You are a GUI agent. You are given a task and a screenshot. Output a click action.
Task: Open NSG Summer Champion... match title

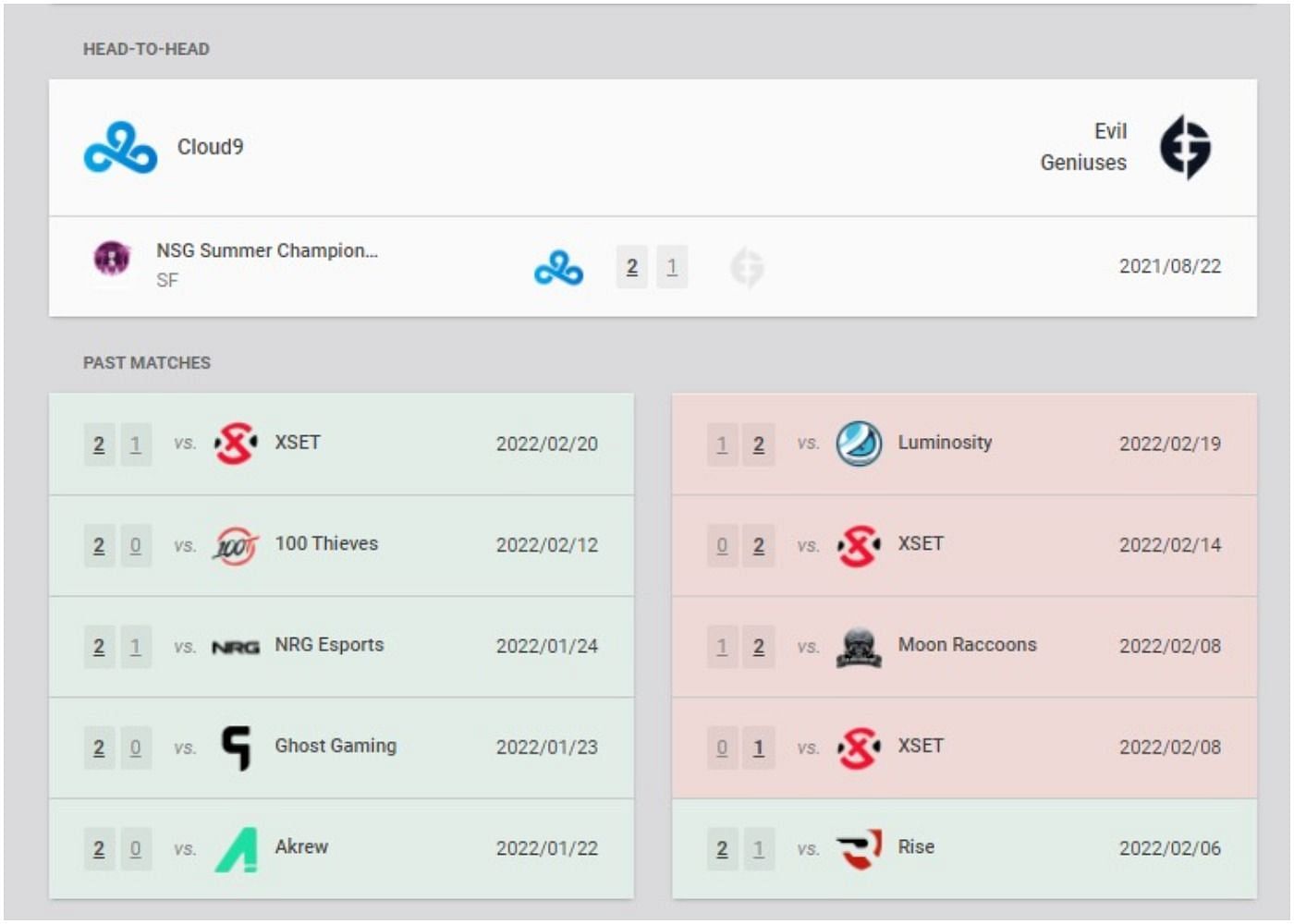click(x=267, y=250)
